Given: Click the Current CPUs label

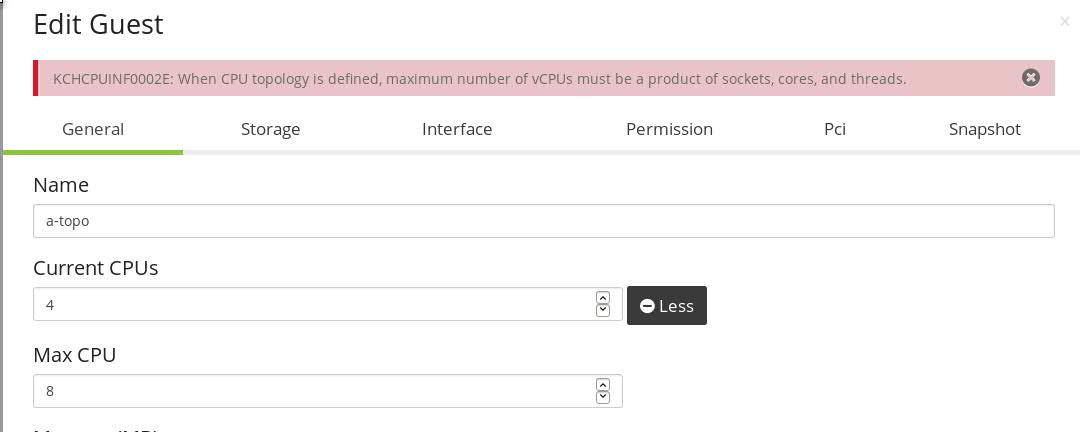Looking at the screenshot, I should pyautogui.click(x=95, y=268).
